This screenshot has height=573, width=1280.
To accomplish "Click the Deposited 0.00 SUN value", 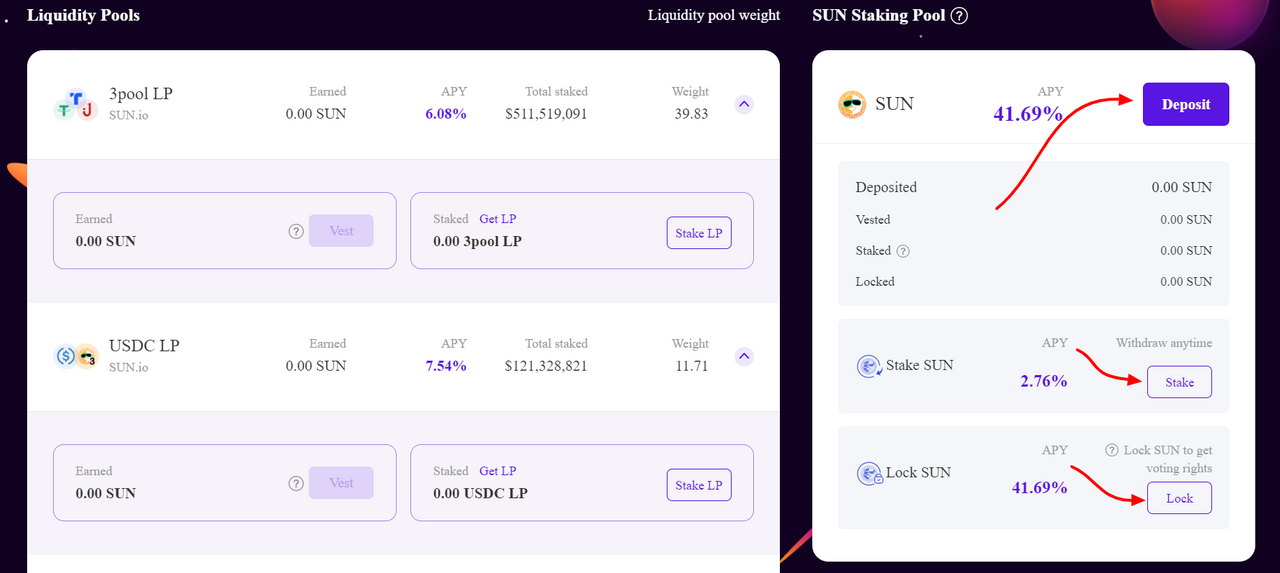I will coord(1181,187).
